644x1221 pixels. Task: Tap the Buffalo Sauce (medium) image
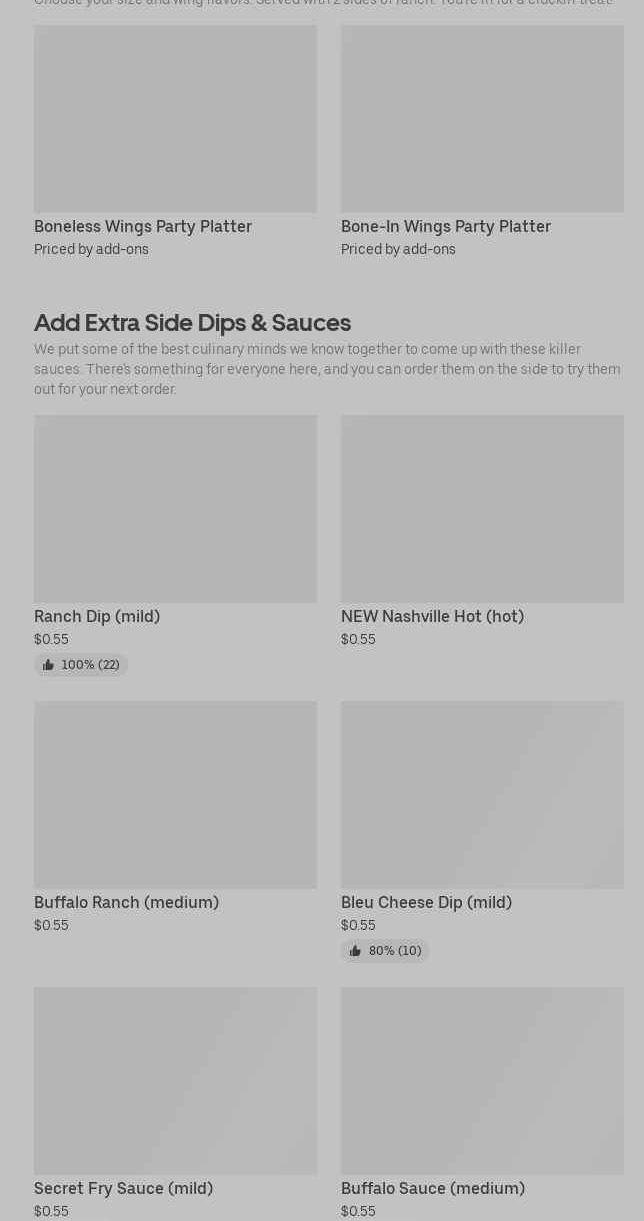pos(482,1080)
